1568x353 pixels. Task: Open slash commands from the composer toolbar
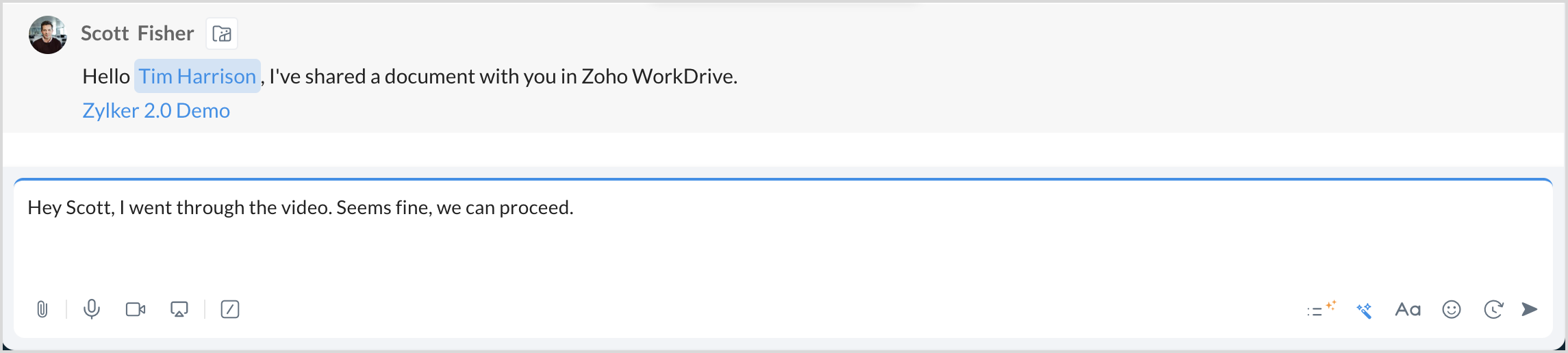[x=230, y=309]
